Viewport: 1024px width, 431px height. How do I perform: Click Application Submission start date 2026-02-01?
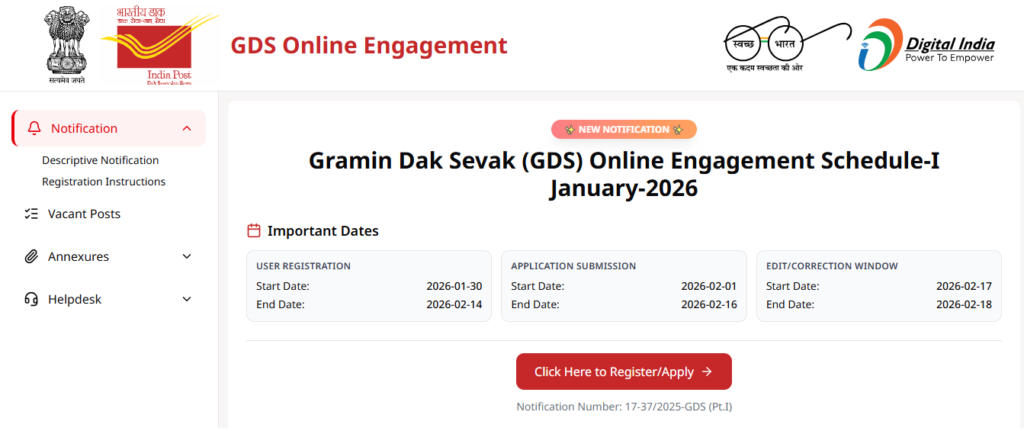pyautogui.click(x=709, y=286)
